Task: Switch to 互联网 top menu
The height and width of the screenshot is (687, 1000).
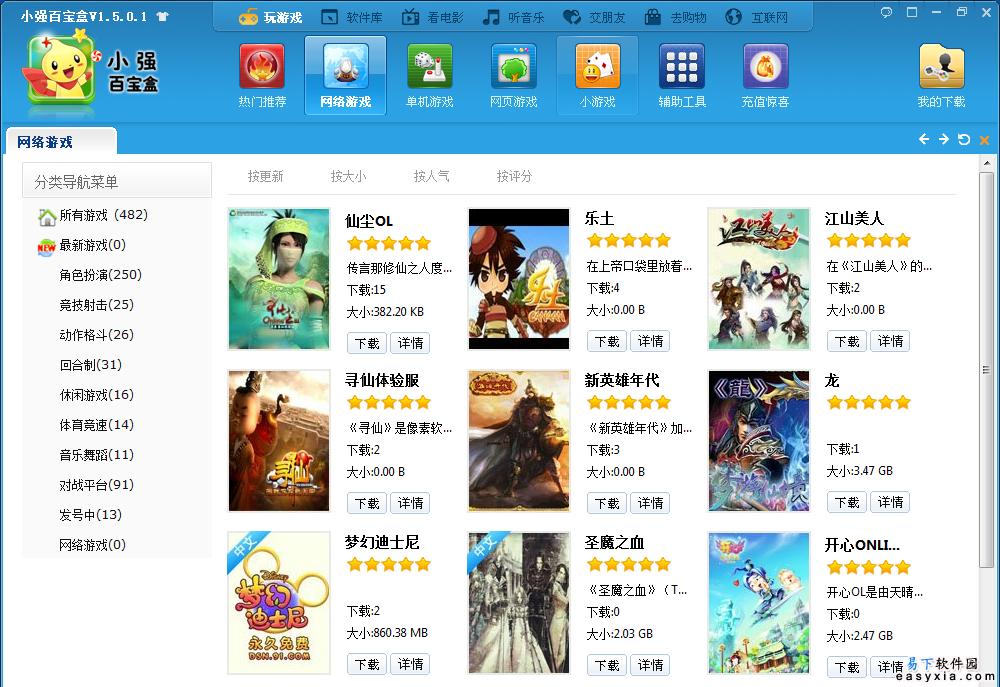Action: point(756,17)
